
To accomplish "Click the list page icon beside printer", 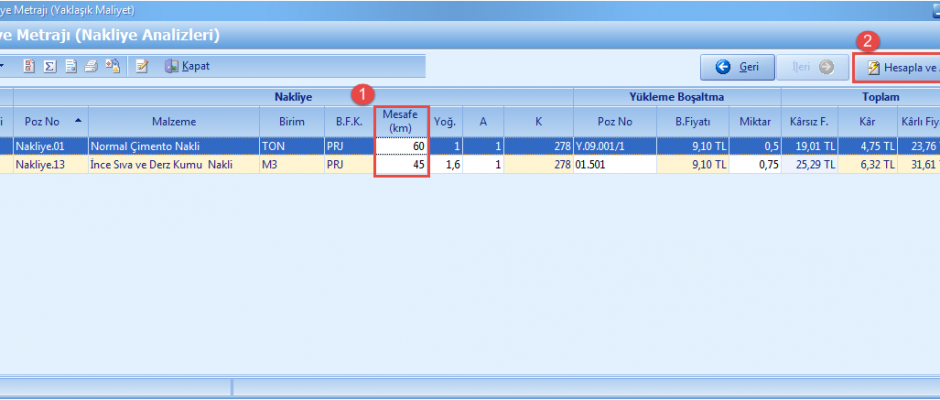I will click(71, 66).
